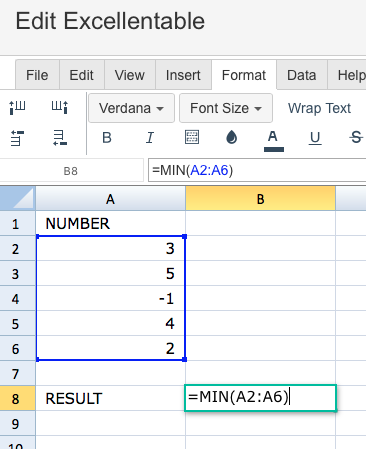Click the Wrap Text button
366x449 pixels.
[x=319, y=108]
